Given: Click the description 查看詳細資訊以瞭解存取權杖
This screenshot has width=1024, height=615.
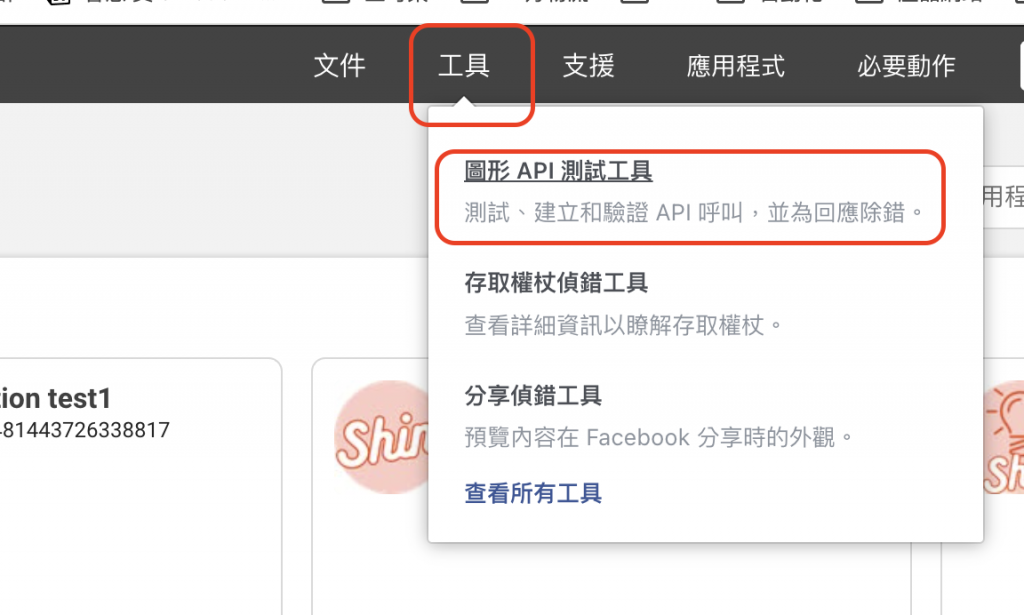Looking at the screenshot, I should coord(623,324).
